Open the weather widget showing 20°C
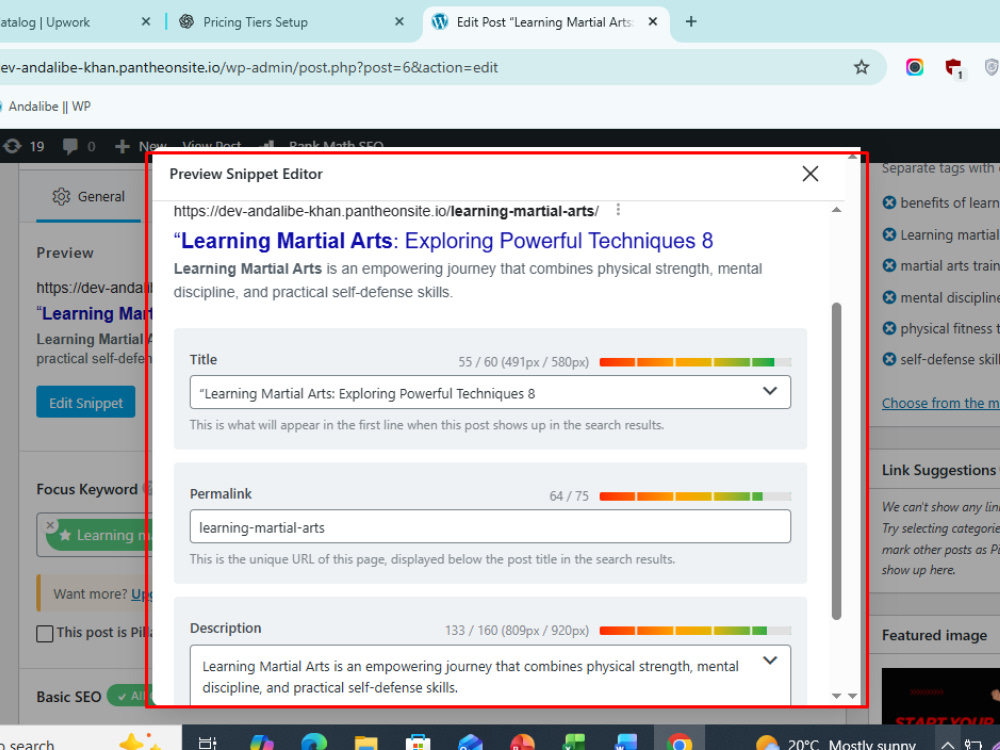The image size is (1000, 750). pyautogui.click(x=835, y=744)
